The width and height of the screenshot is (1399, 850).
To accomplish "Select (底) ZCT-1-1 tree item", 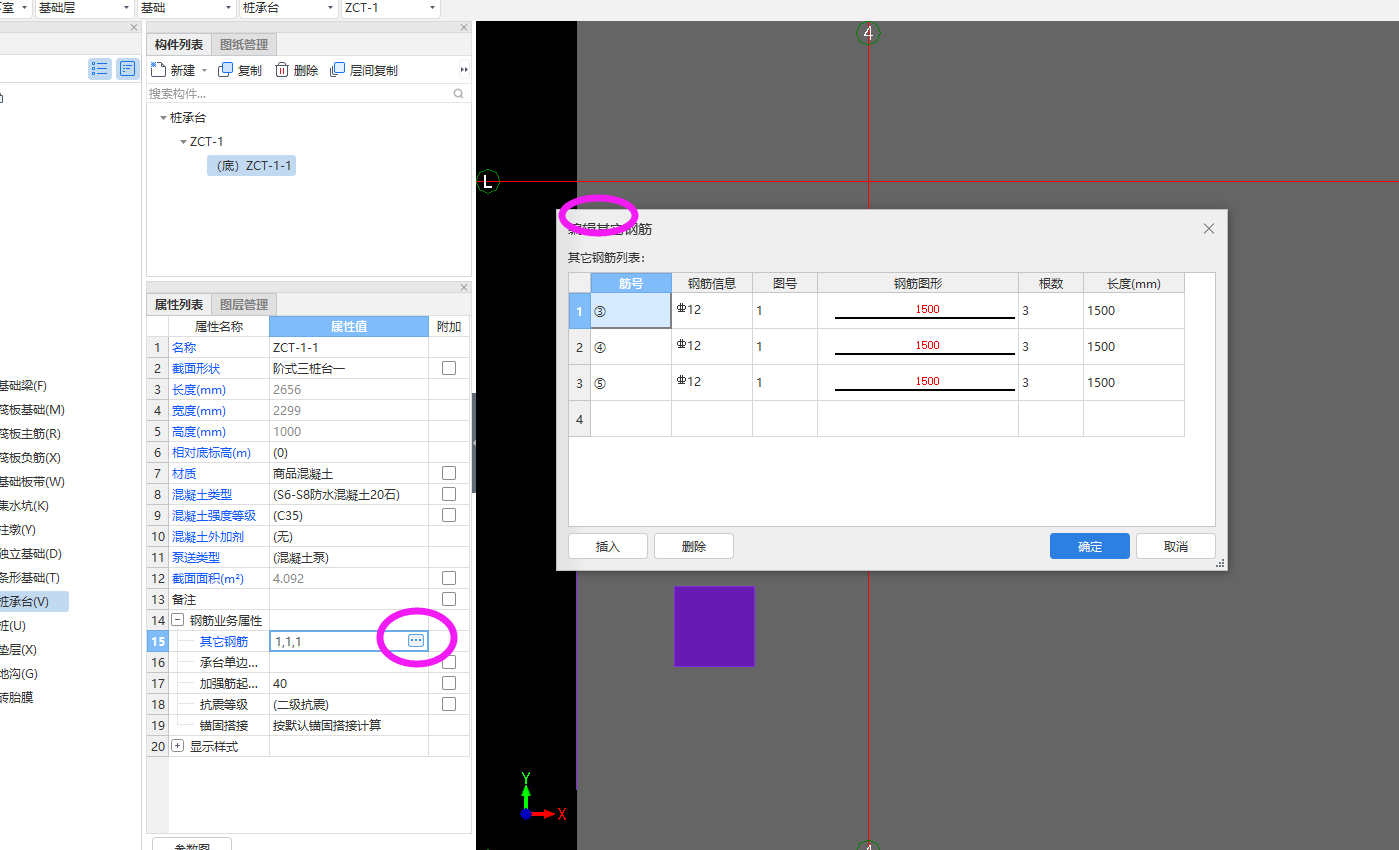I will [x=252, y=165].
